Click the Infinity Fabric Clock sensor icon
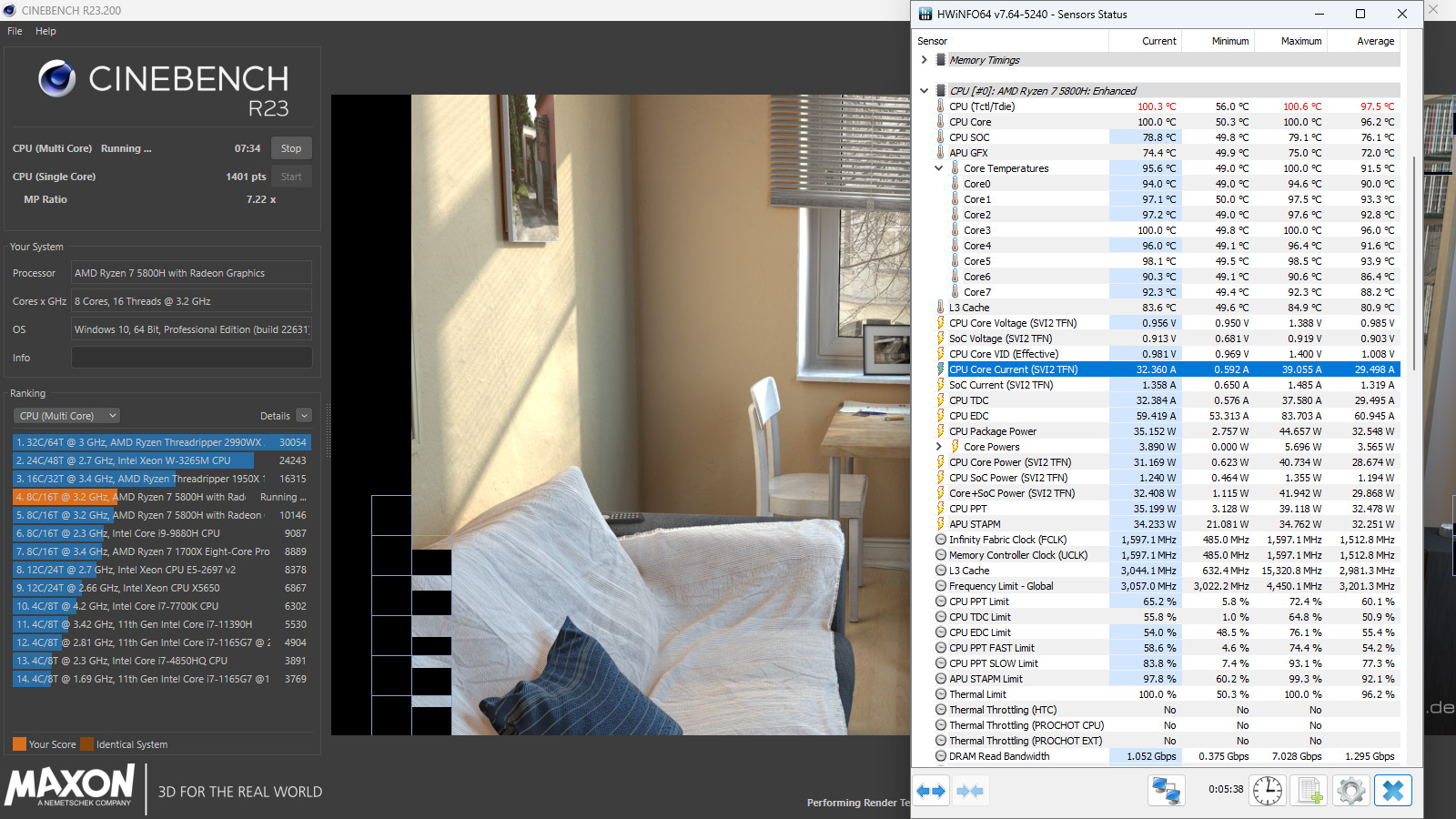 [x=941, y=540]
